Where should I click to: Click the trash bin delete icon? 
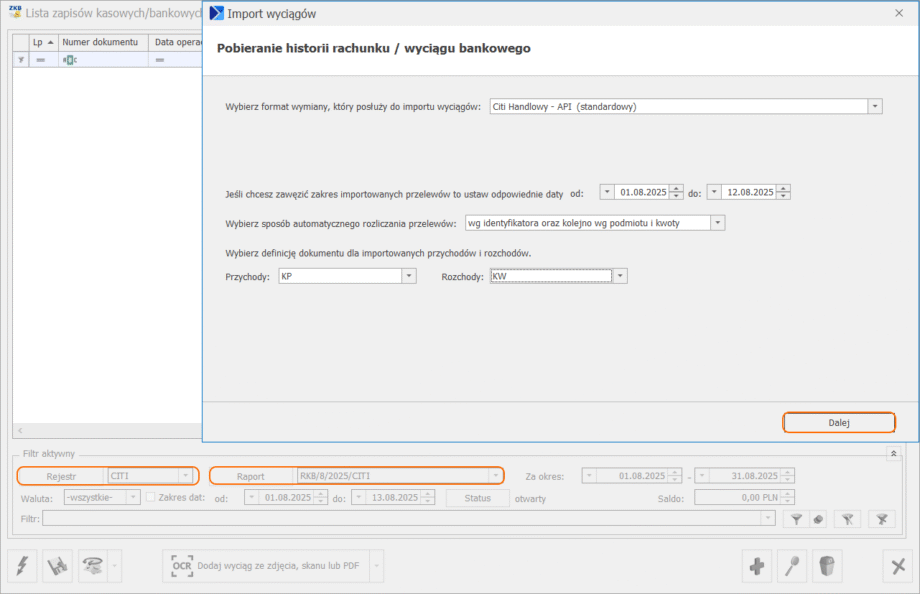tap(826, 567)
